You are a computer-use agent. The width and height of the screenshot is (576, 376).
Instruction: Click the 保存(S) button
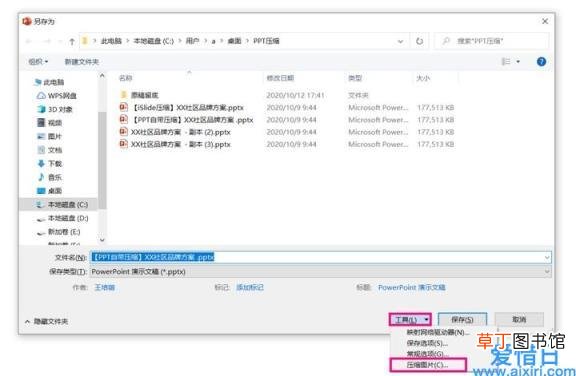tap(462, 319)
